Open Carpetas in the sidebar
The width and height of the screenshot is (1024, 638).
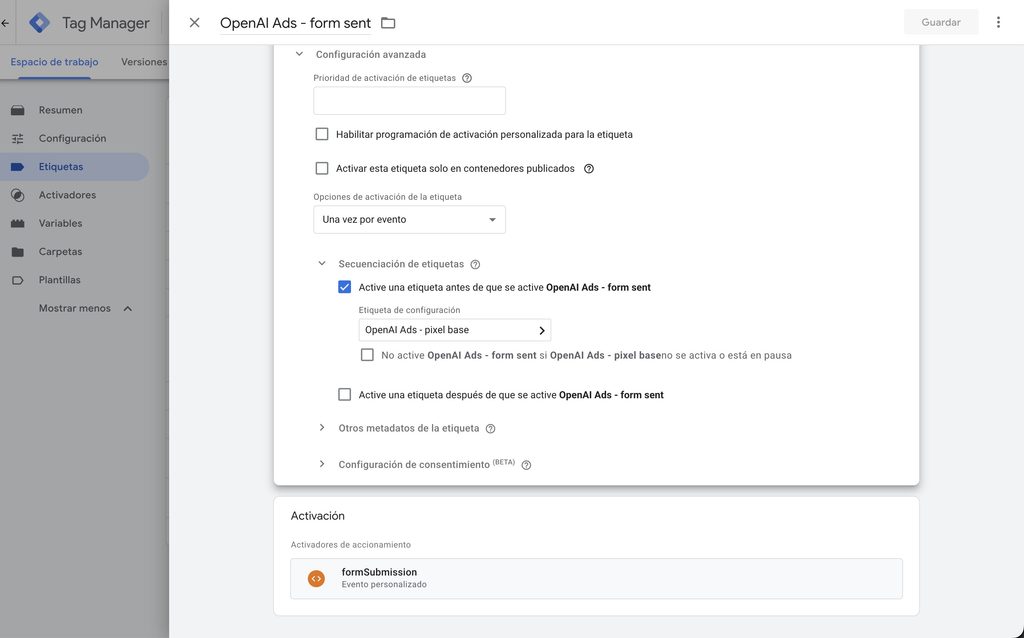click(60, 251)
